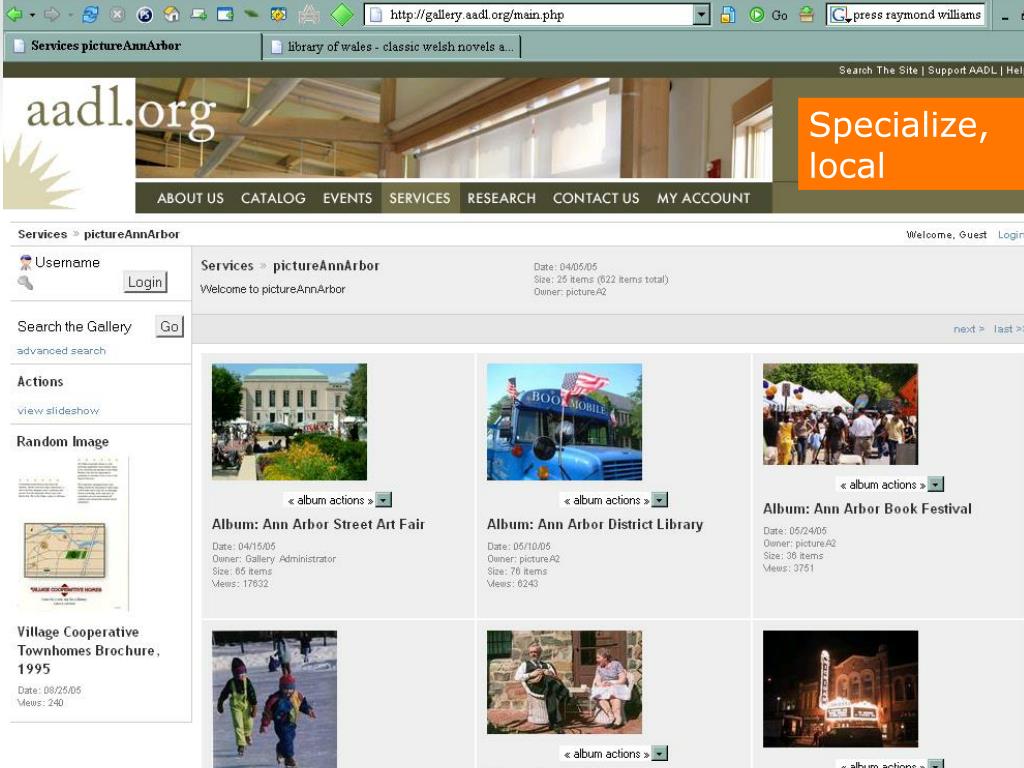Open the CATALOG navigation menu item
The height and width of the screenshot is (768, 1024).
[x=273, y=198]
